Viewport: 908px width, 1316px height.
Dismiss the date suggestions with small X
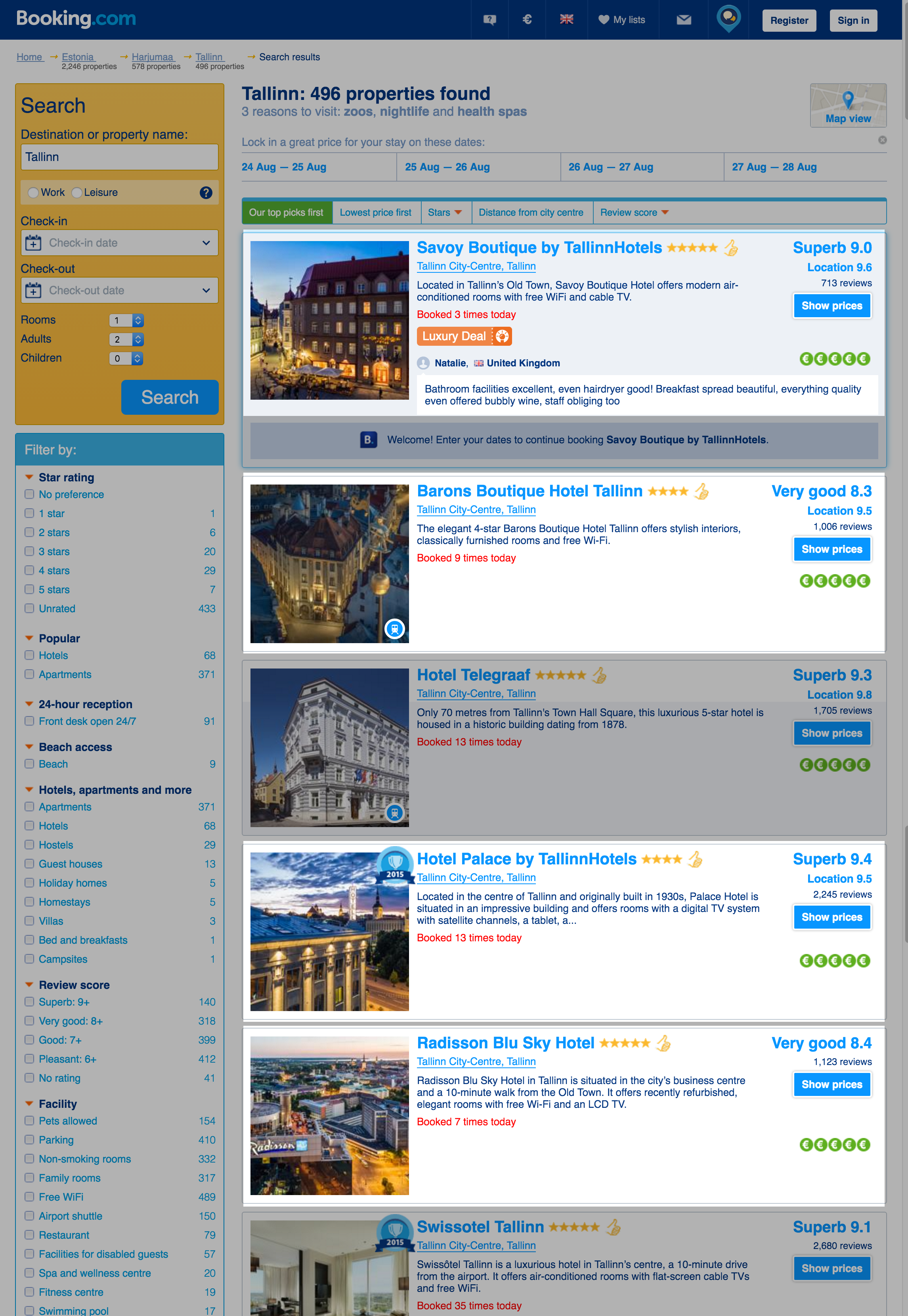point(882,140)
